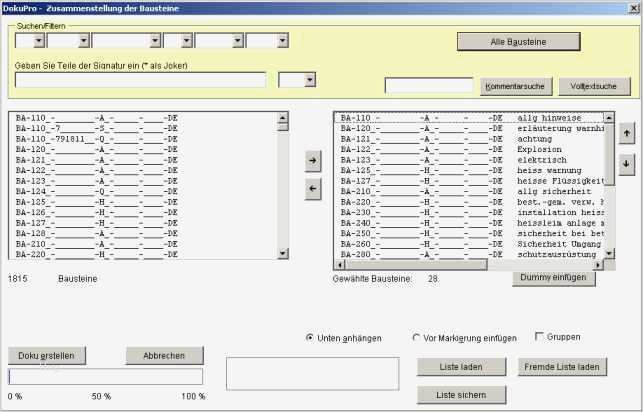Image resolution: width=643 pixels, height=412 pixels.
Task: Open third wide filter dropdown
Action: coord(155,41)
